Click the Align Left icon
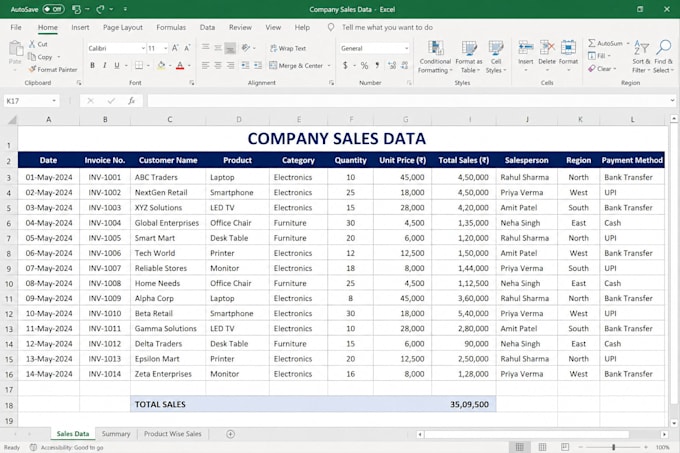The width and height of the screenshot is (680, 453). 206,65
